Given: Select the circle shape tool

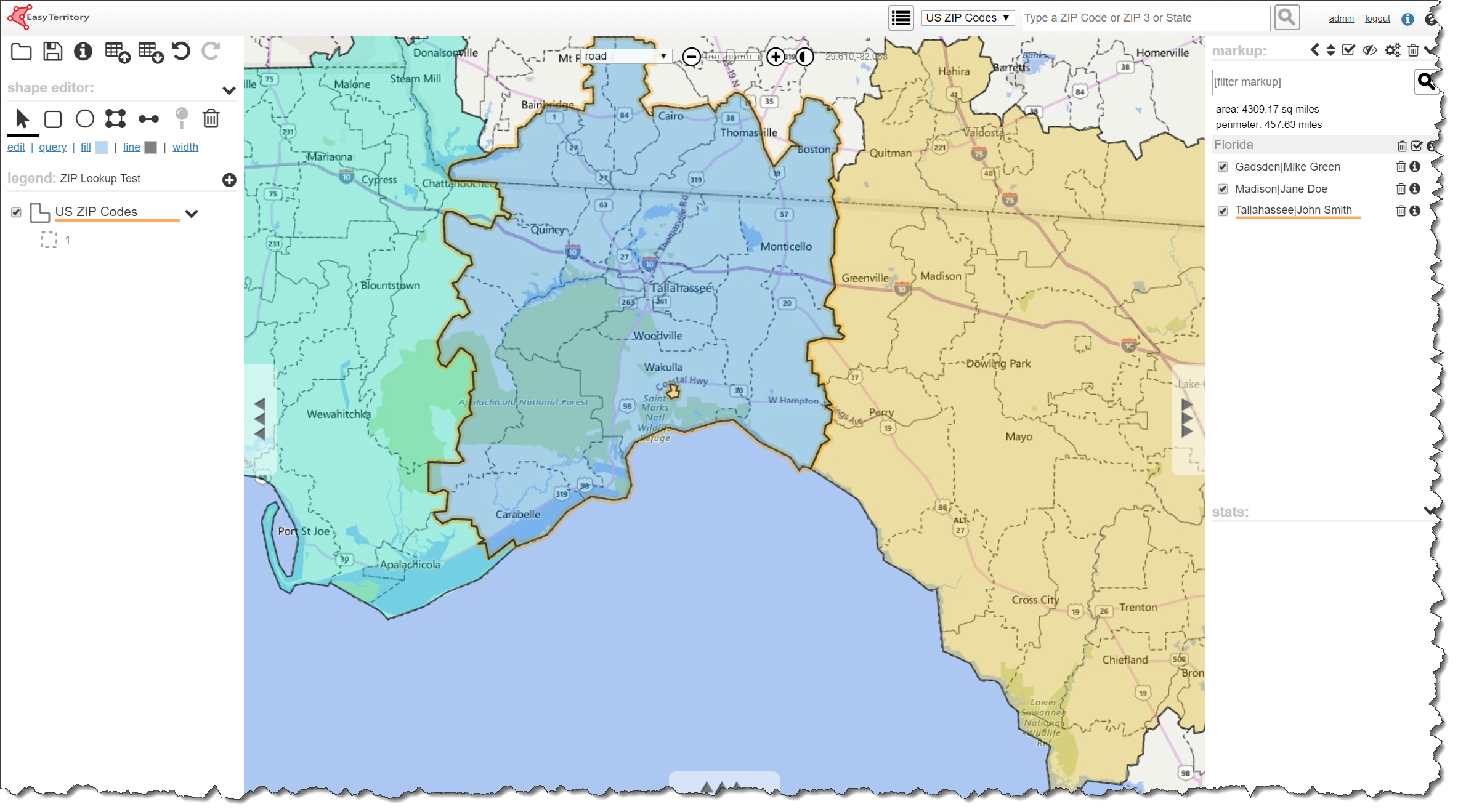Looking at the screenshot, I should point(84,119).
